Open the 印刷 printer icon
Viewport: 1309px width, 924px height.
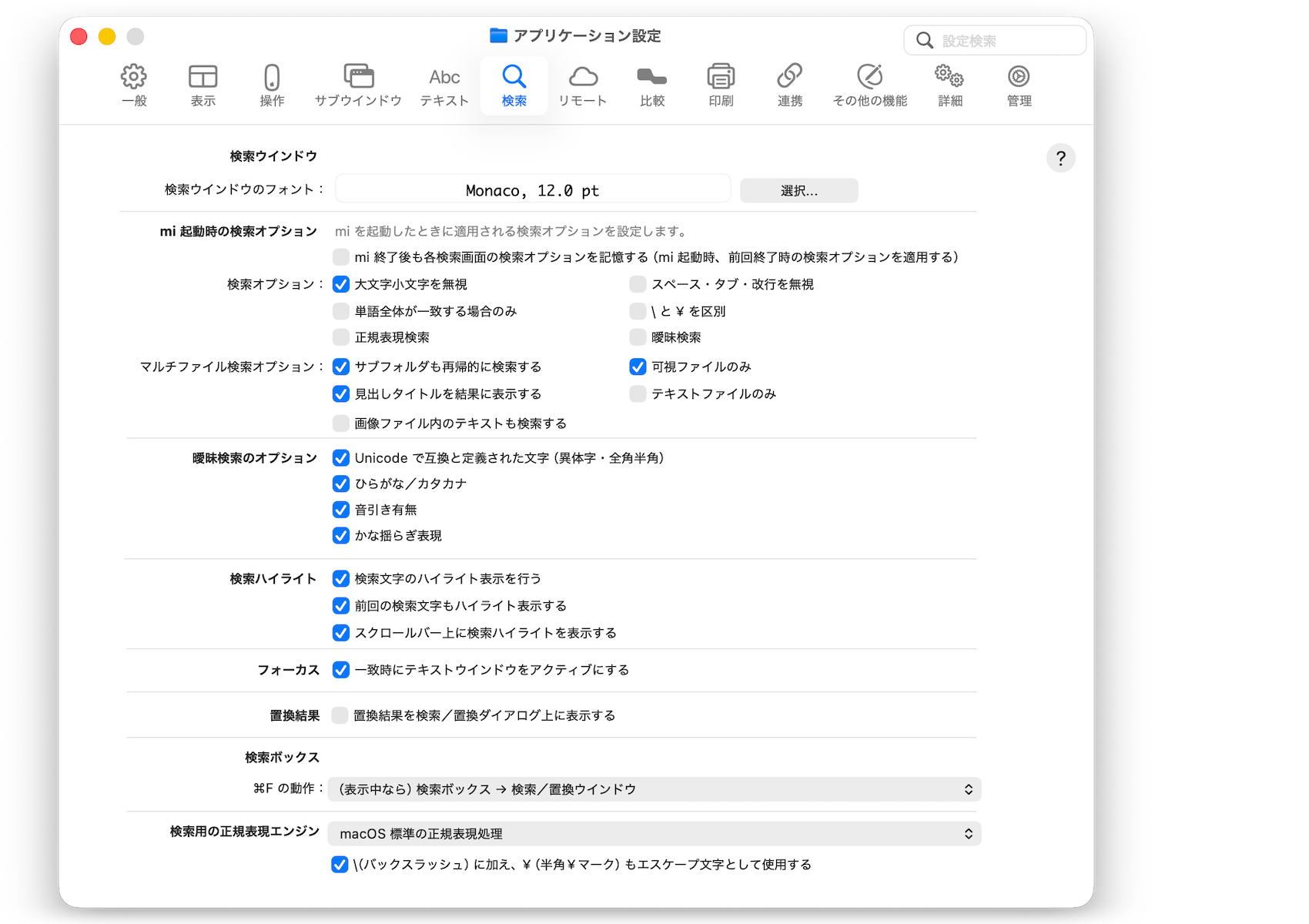coord(721,77)
